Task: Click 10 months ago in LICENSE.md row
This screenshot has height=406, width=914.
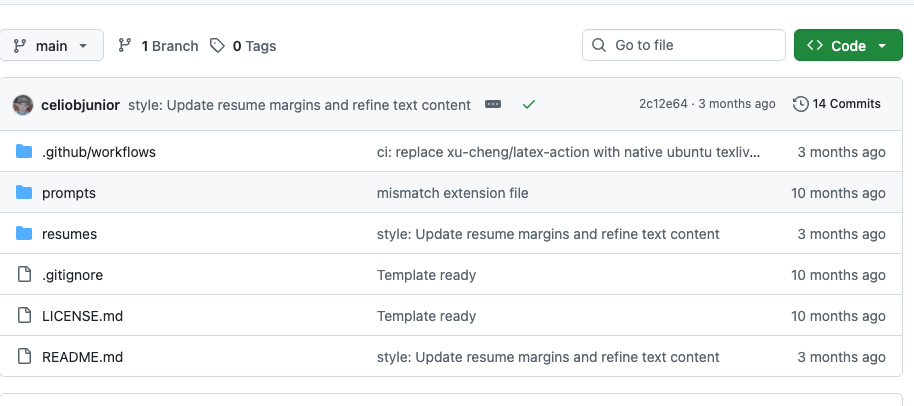Action: click(838, 316)
